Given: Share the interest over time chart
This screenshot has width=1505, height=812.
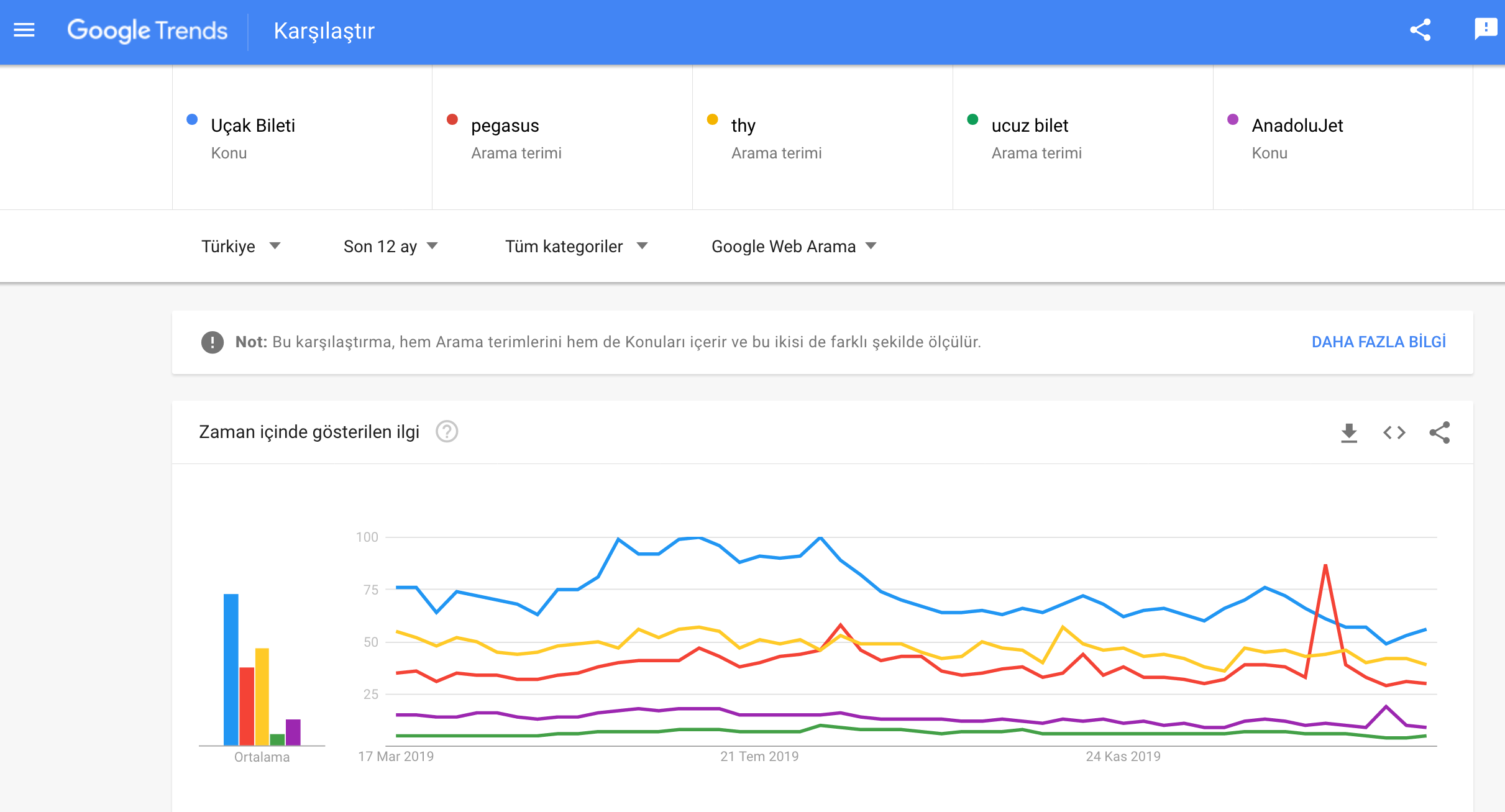Looking at the screenshot, I should 1440,432.
